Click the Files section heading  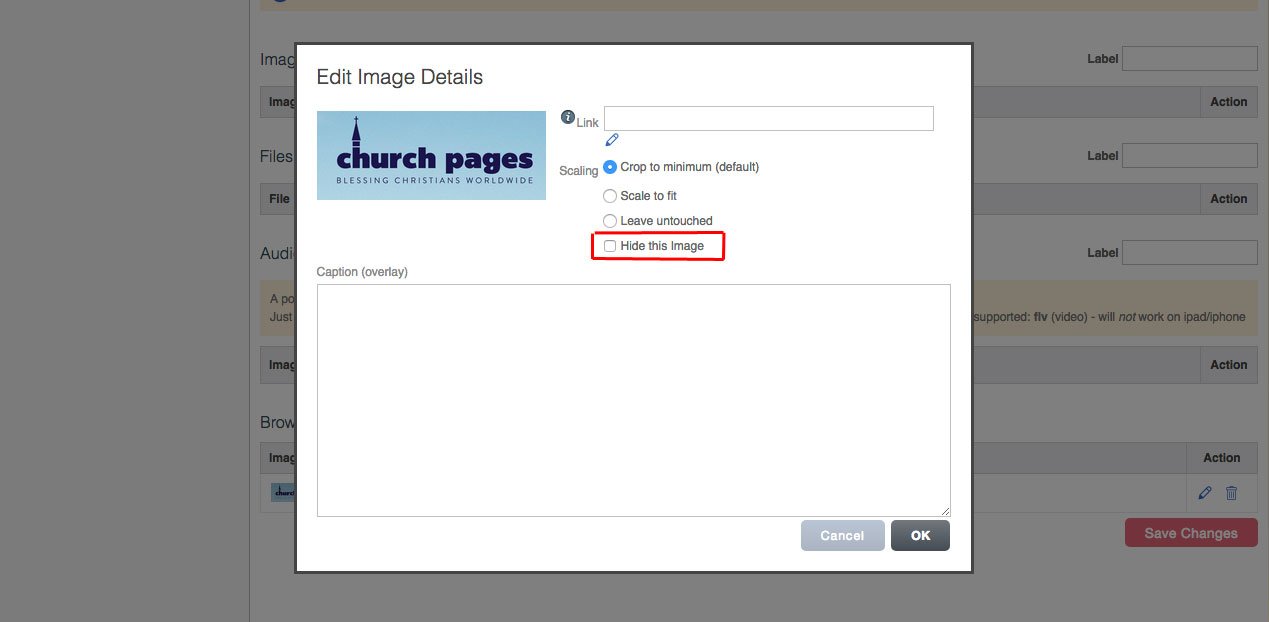click(x=276, y=156)
